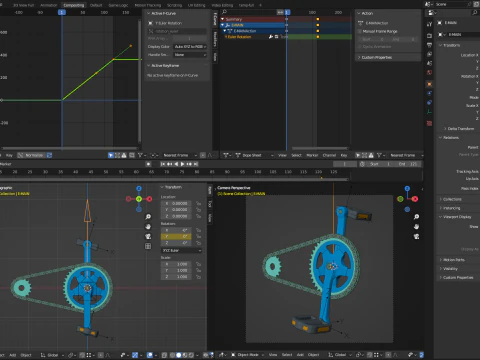Open the dope sheet Marker menu

coord(312,155)
